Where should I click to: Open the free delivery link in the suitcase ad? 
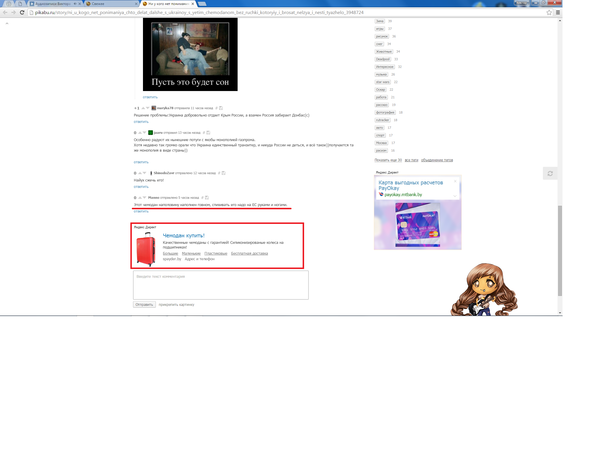(249, 253)
